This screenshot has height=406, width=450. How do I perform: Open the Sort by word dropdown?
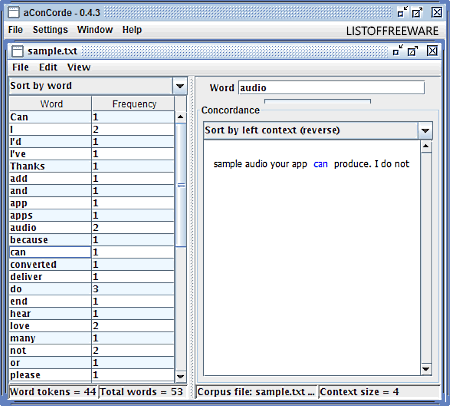[x=180, y=86]
